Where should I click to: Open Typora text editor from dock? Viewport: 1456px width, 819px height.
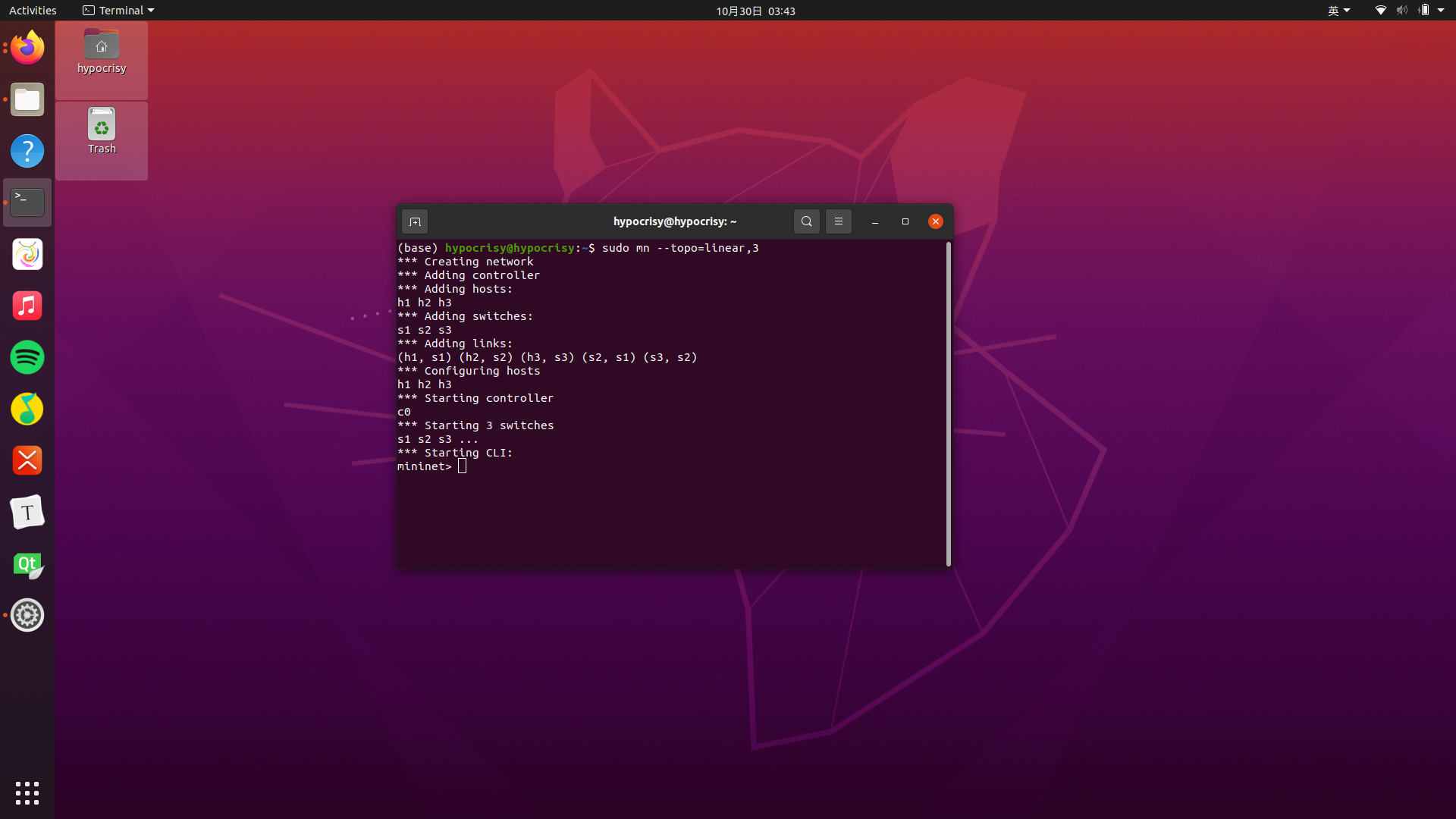(x=27, y=513)
